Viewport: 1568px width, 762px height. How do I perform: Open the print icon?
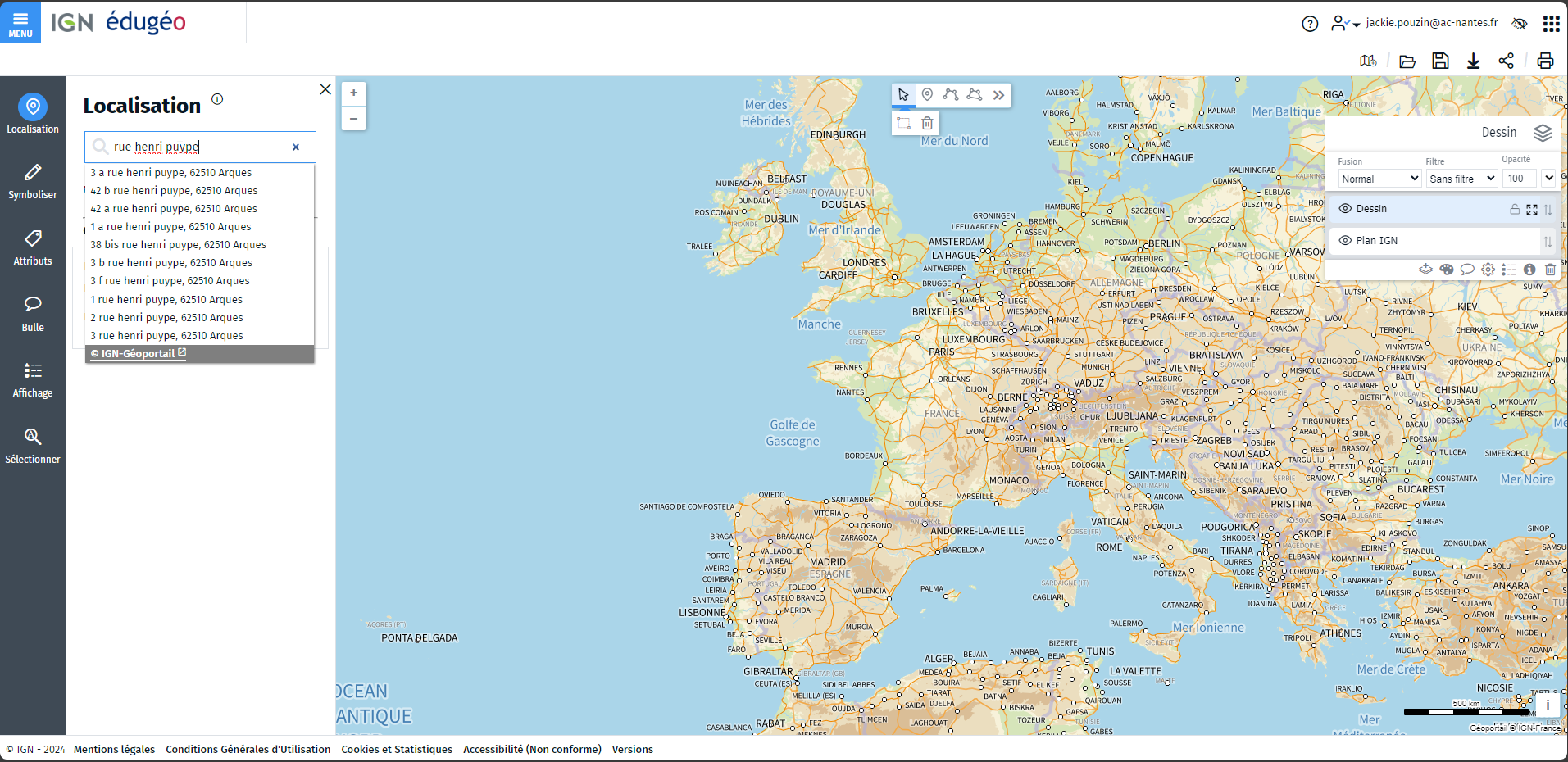click(x=1544, y=60)
